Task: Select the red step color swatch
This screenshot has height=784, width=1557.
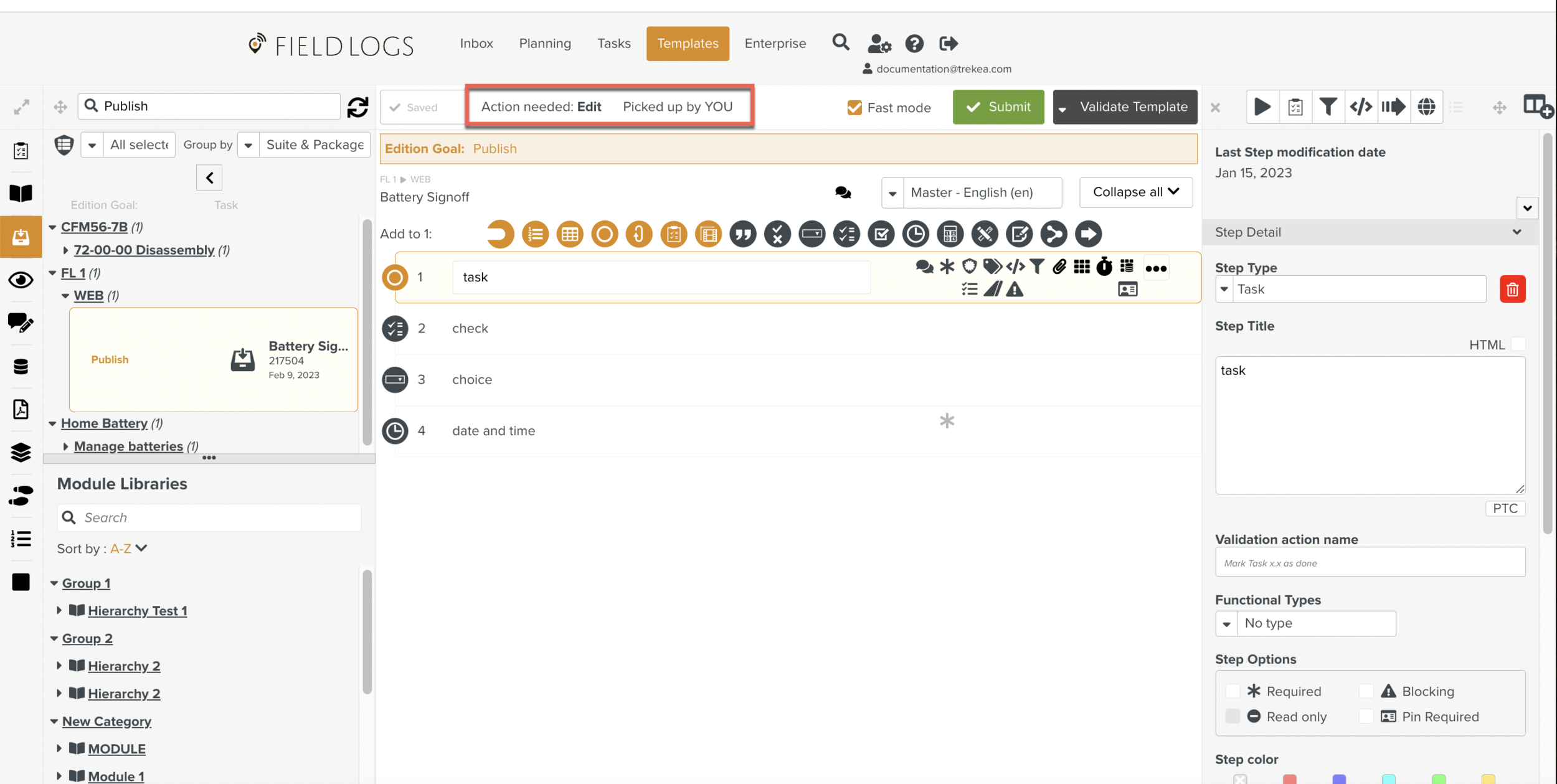Action: click(x=1289, y=778)
